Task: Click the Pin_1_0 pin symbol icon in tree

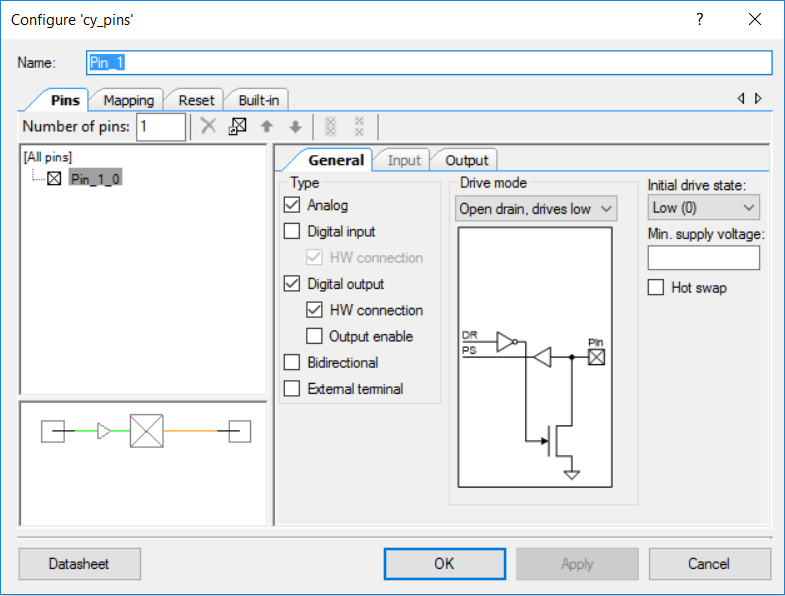Action: pos(54,178)
